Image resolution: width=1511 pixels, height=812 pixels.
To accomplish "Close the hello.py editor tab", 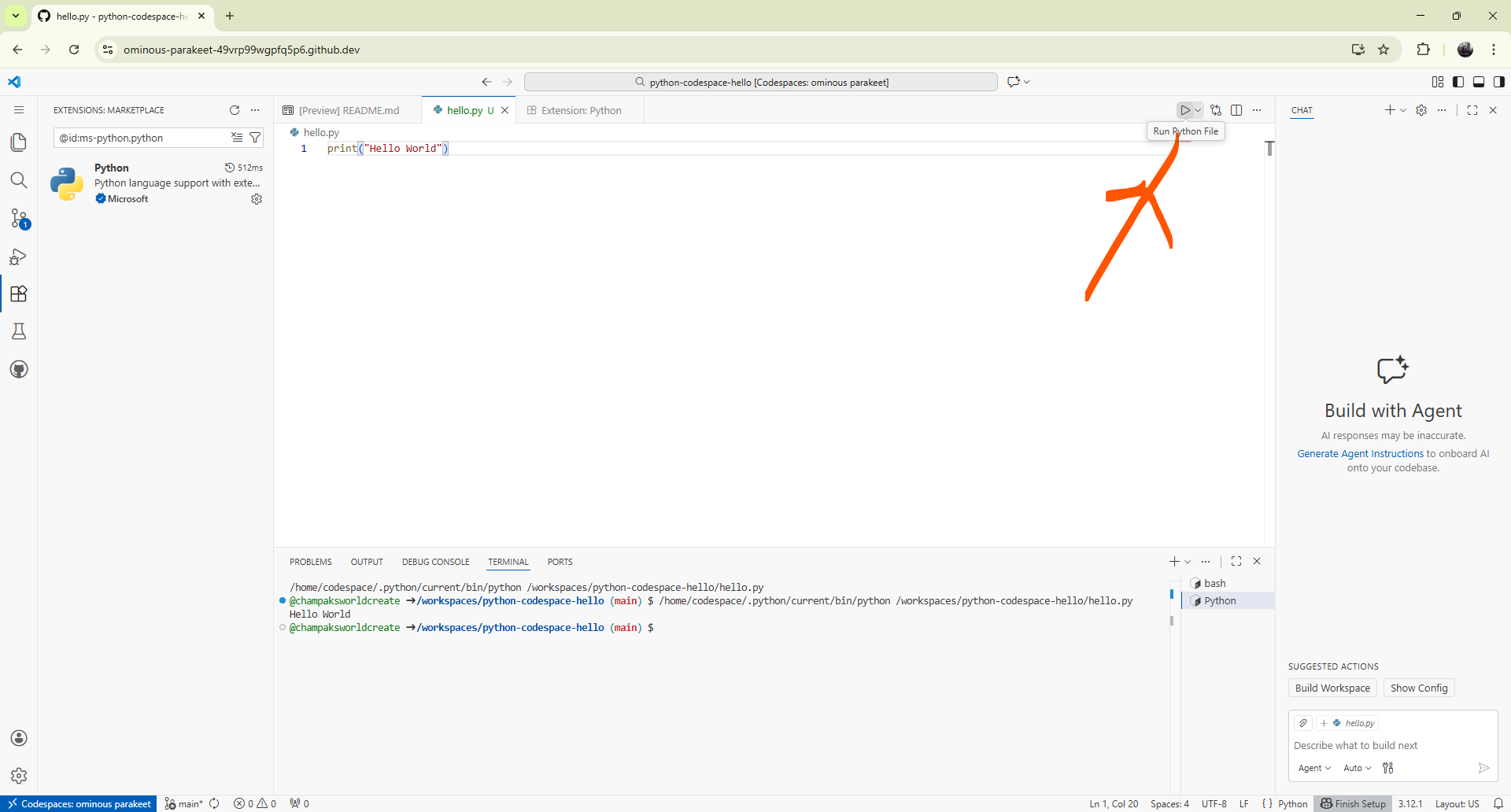I will (x=505, y=110).
